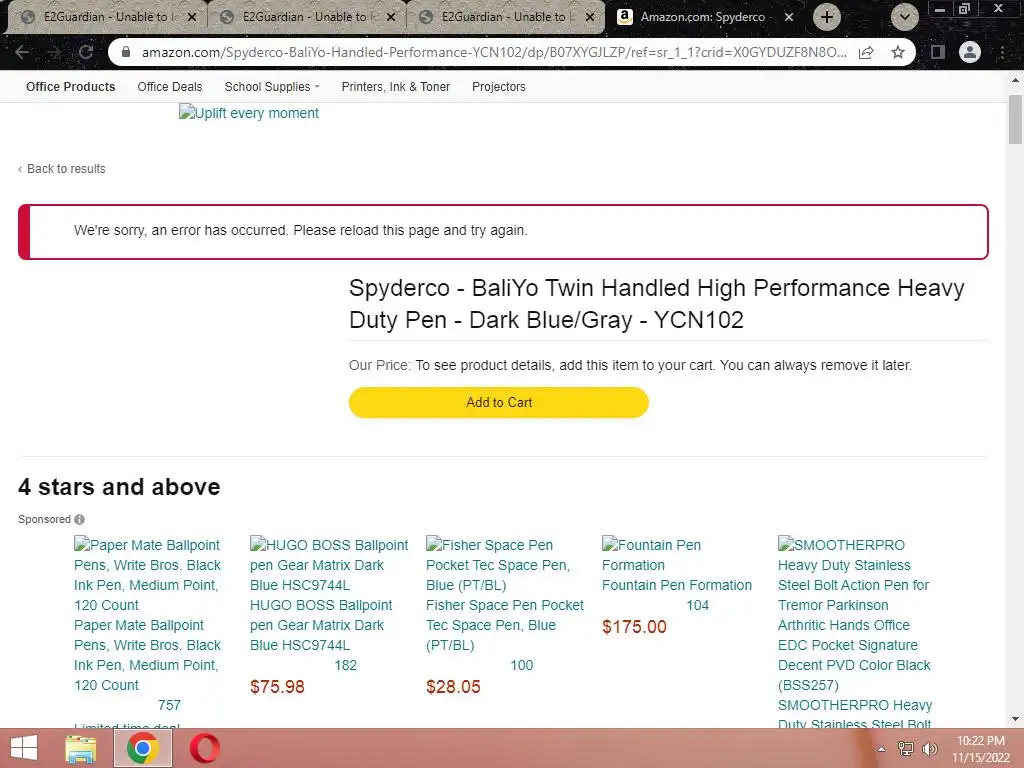This screenshot has height=768, width=1024.
Task: Open a new tab with plus button
Action: point(827,17)
